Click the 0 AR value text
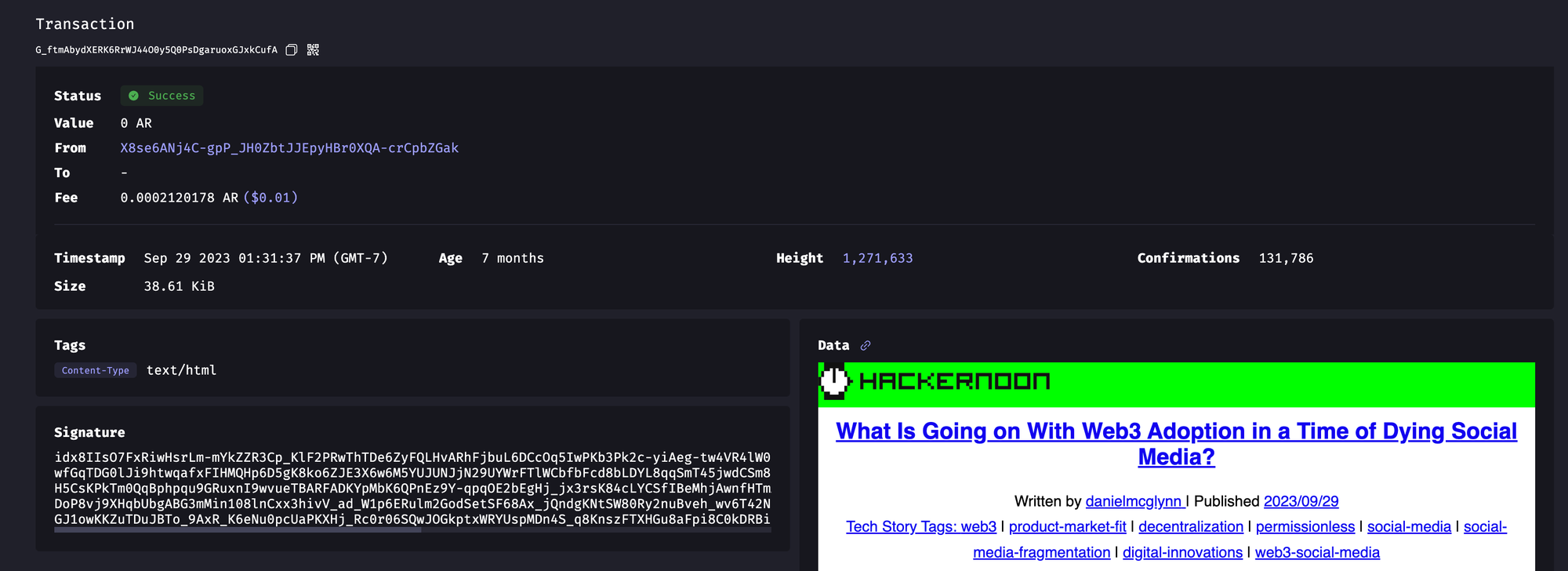 136,123
